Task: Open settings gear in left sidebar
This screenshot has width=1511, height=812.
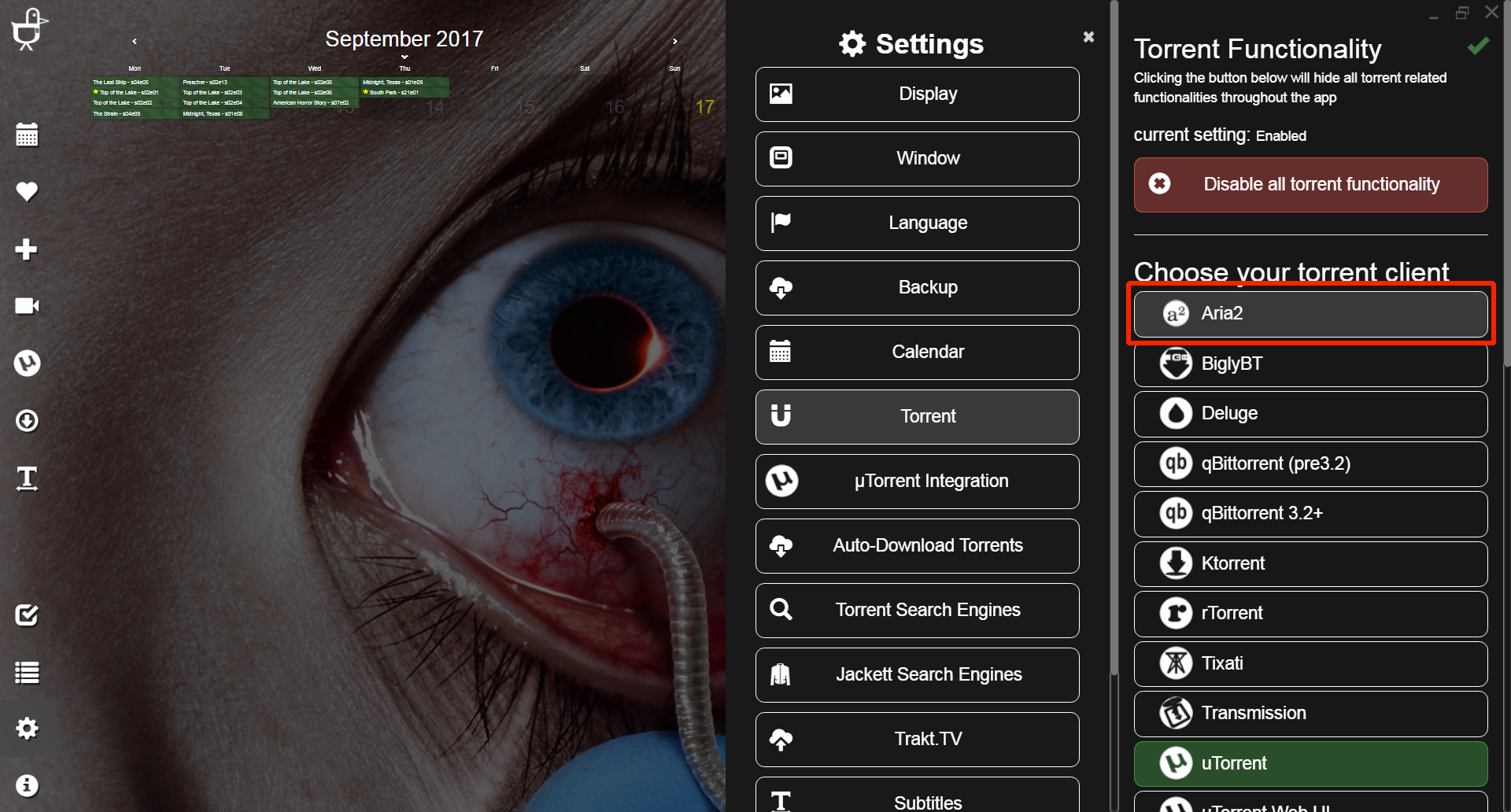Action: 27,729
